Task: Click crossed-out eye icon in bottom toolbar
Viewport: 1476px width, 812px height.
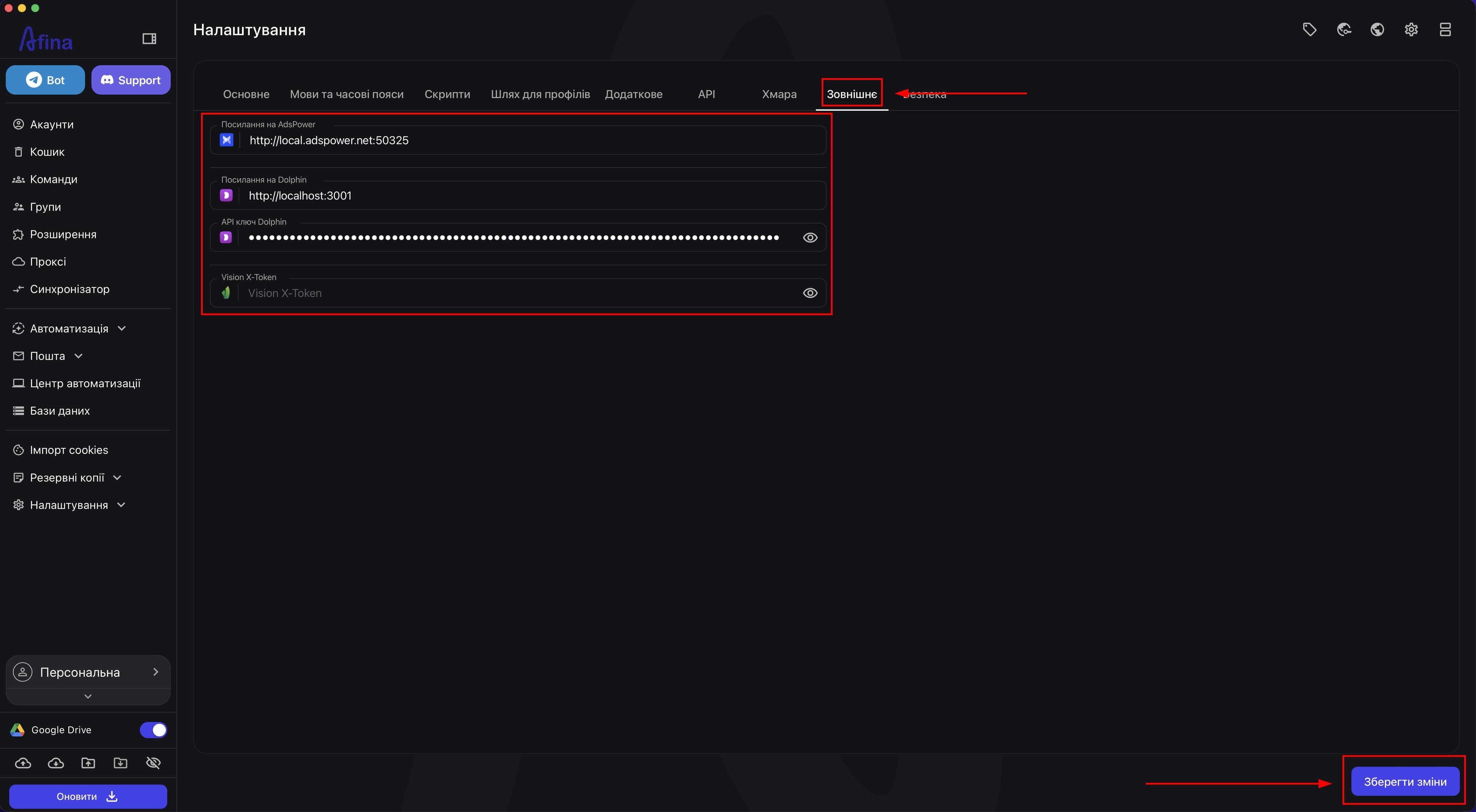Action: point(153,763)
